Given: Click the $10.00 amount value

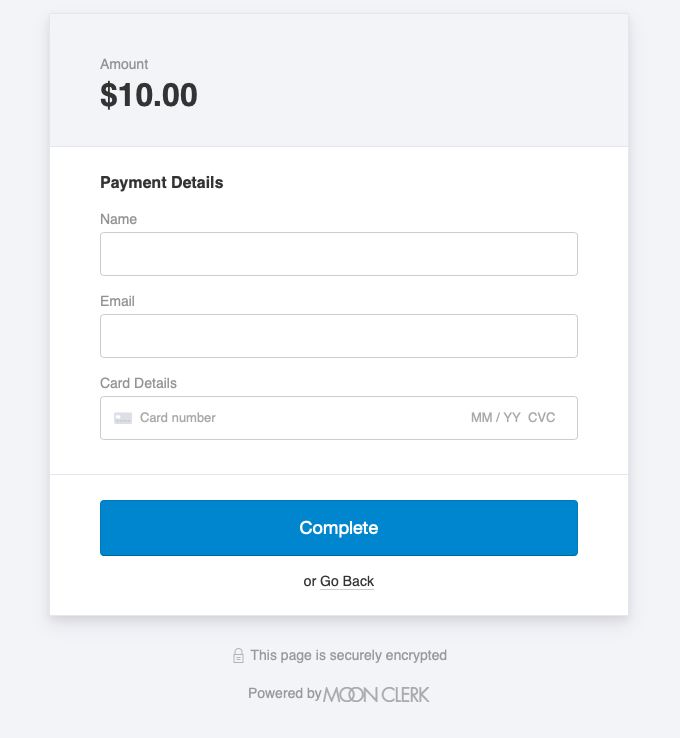Looking at the screenshot, I should [x=149, y=96].
